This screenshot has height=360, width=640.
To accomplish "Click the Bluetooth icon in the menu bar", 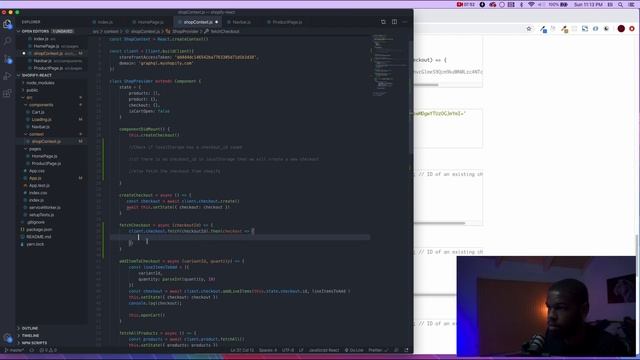I will (x=522, y=4).
